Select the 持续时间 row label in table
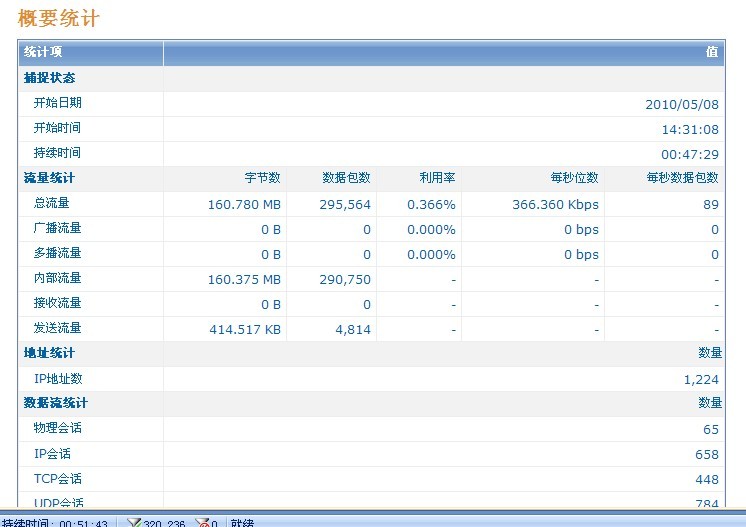This screenshot has height=527, width=746. 57,153
